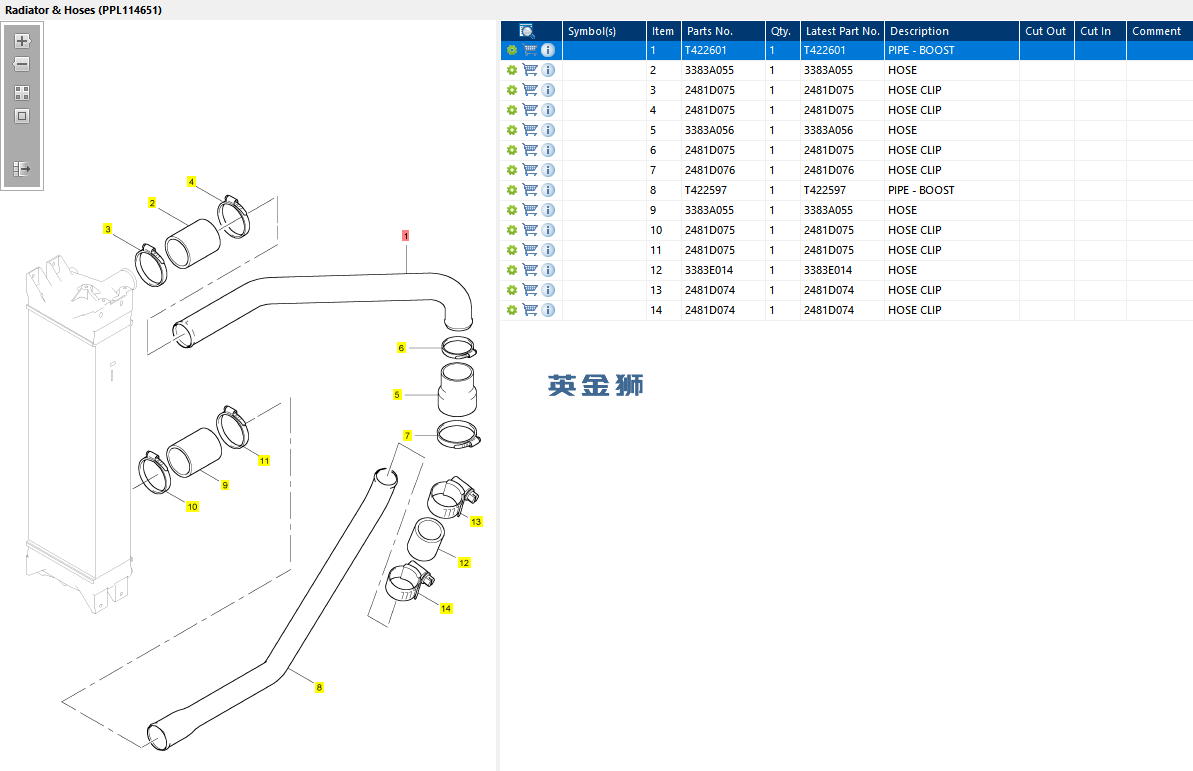1193x771 pixels.
Task: Select callout 1 on the boost pipe
Action: [x=406, y=236]
